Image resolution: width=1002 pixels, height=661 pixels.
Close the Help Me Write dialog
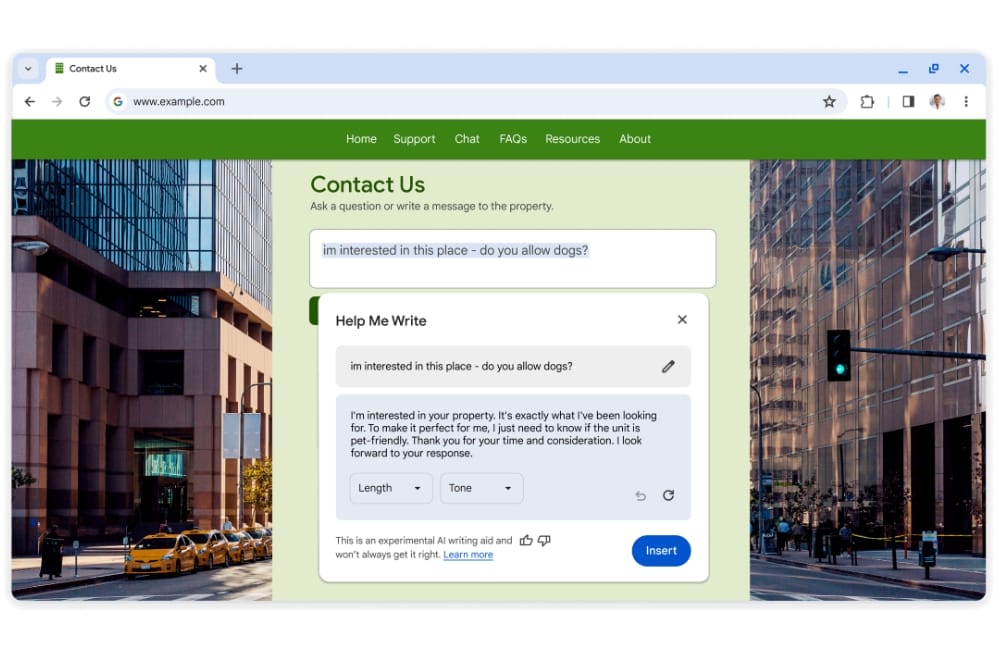[x=682, y=320]
